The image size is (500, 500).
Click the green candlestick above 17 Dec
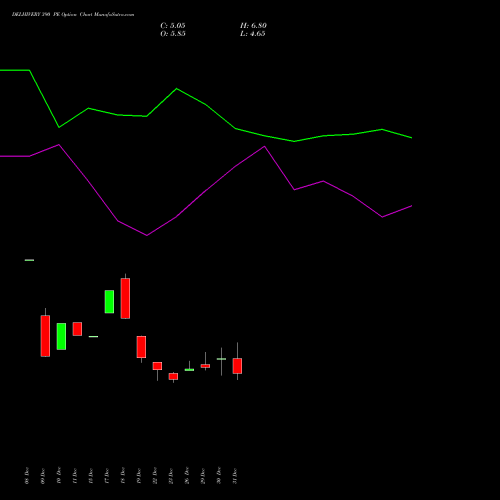[109, 302]
